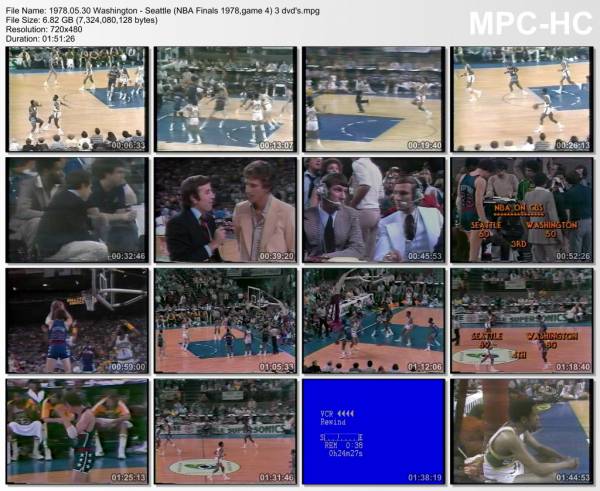Choose the 4th quarter score frame 01:18:40

(522, 321)
